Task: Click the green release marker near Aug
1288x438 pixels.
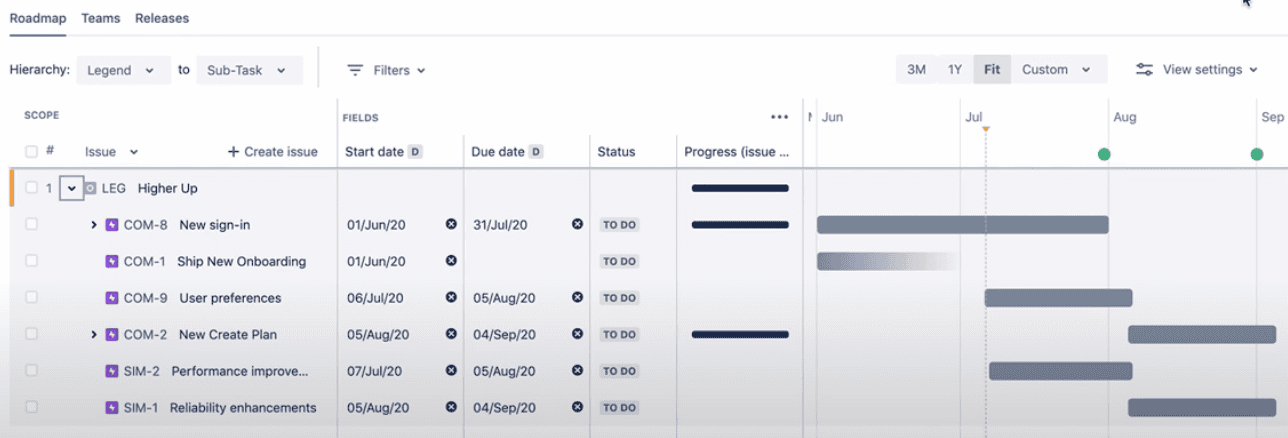Action: [x=1104, y=154]
